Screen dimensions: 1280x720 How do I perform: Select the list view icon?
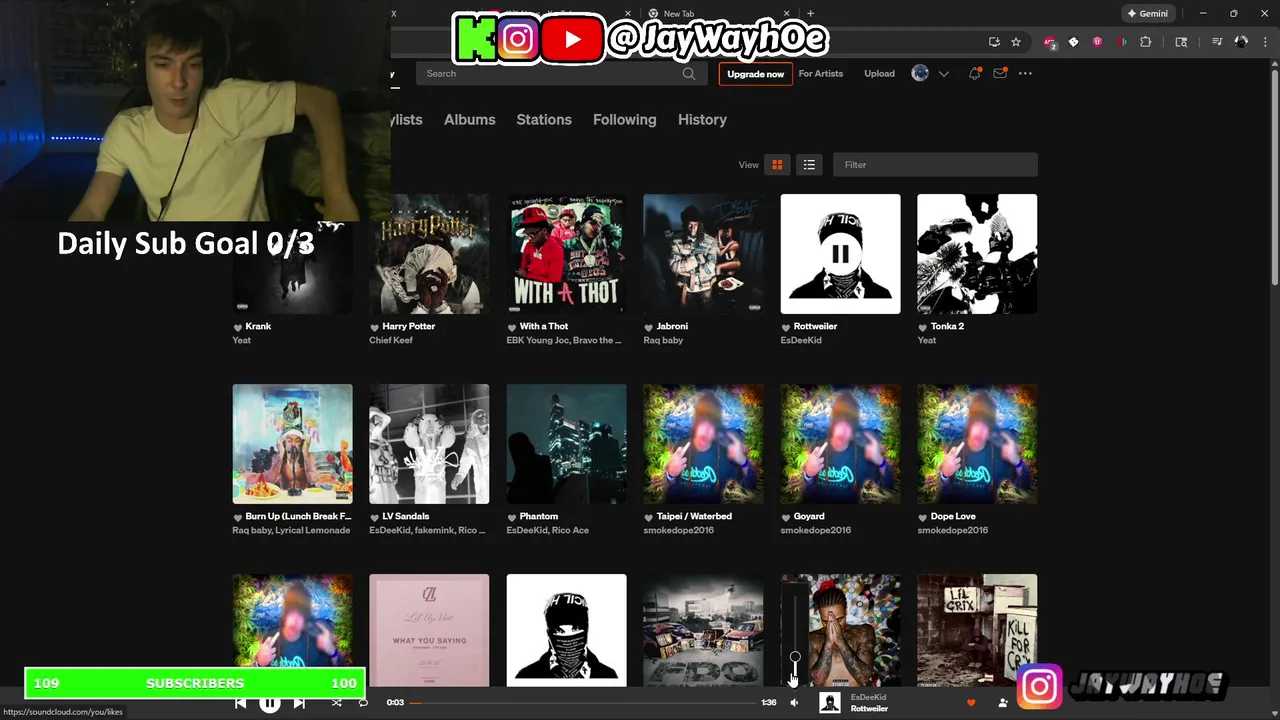pyautogui.click(x=809, y=165)
